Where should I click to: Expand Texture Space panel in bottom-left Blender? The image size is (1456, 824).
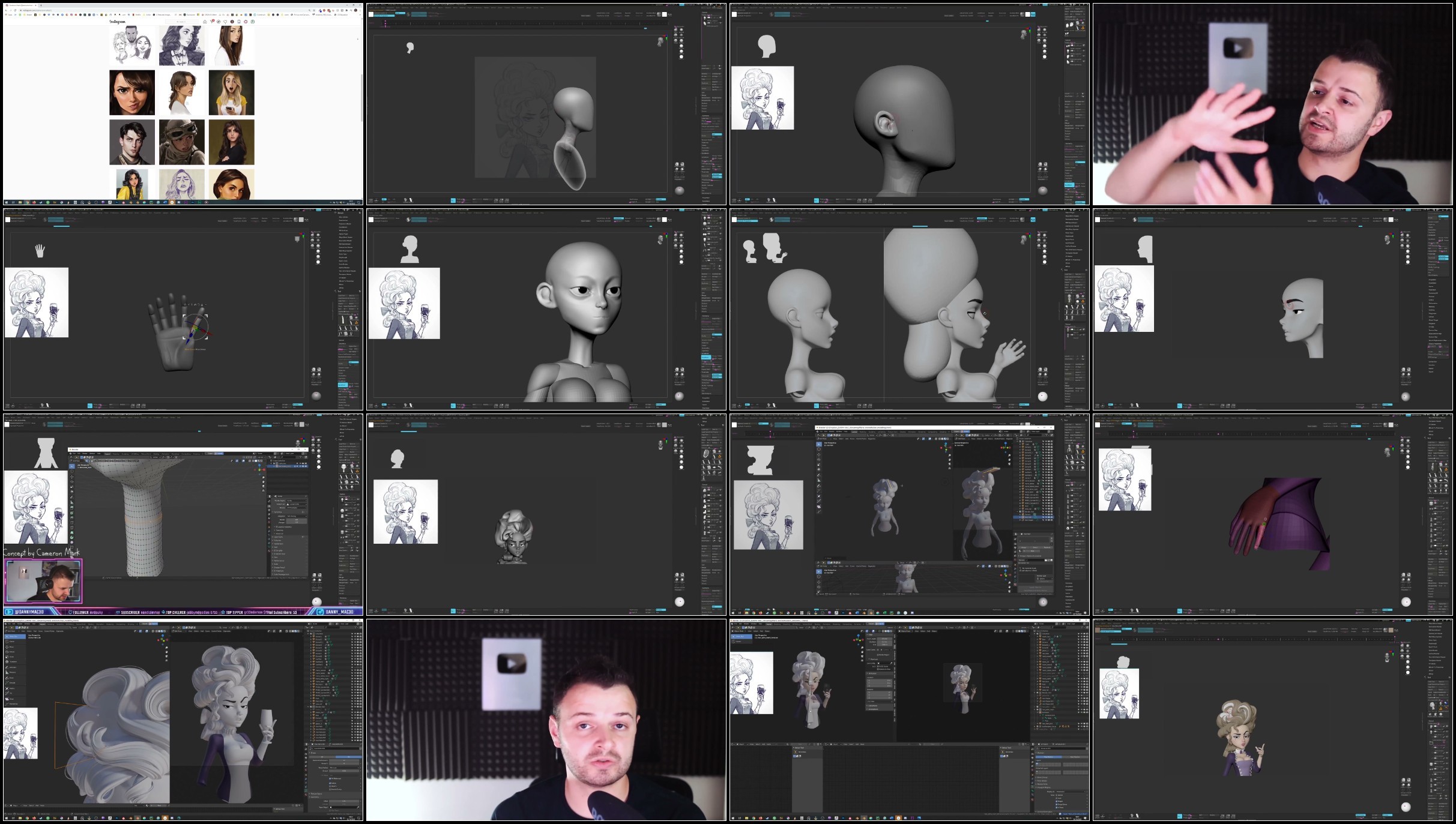[x=316, y=793]
